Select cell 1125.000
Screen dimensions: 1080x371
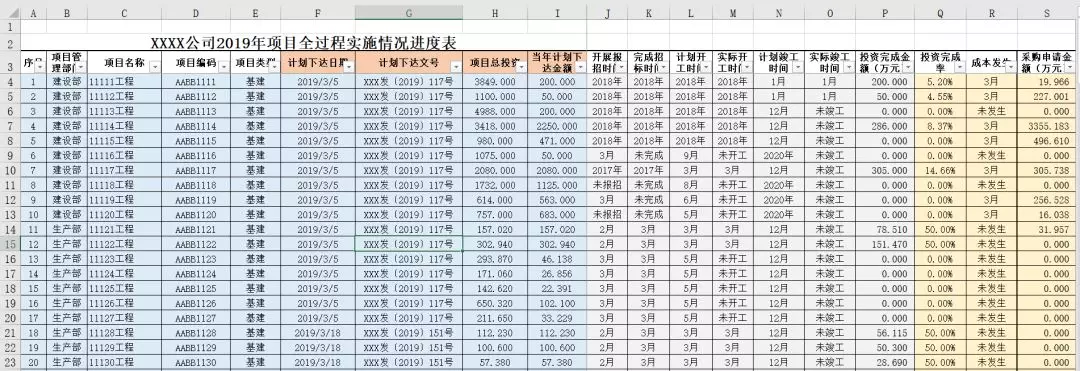[557, 185]
